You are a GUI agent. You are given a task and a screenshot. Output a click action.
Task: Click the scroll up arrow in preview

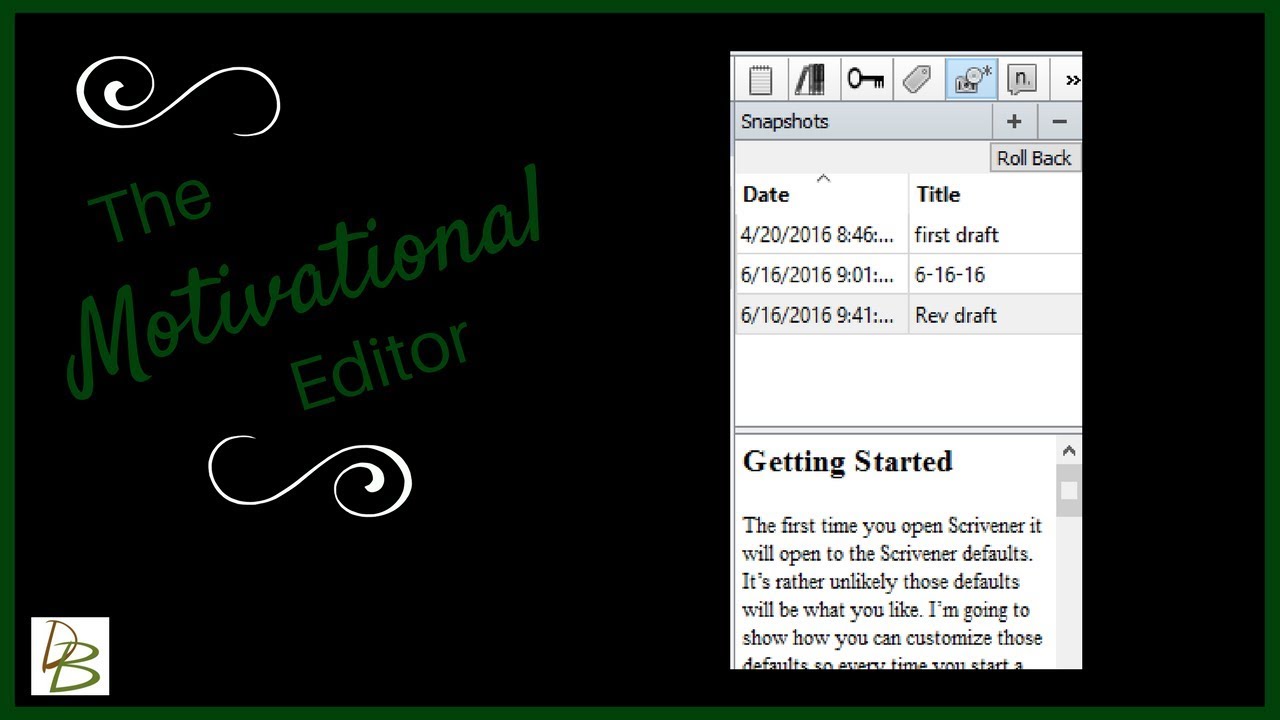[1069, 451]
